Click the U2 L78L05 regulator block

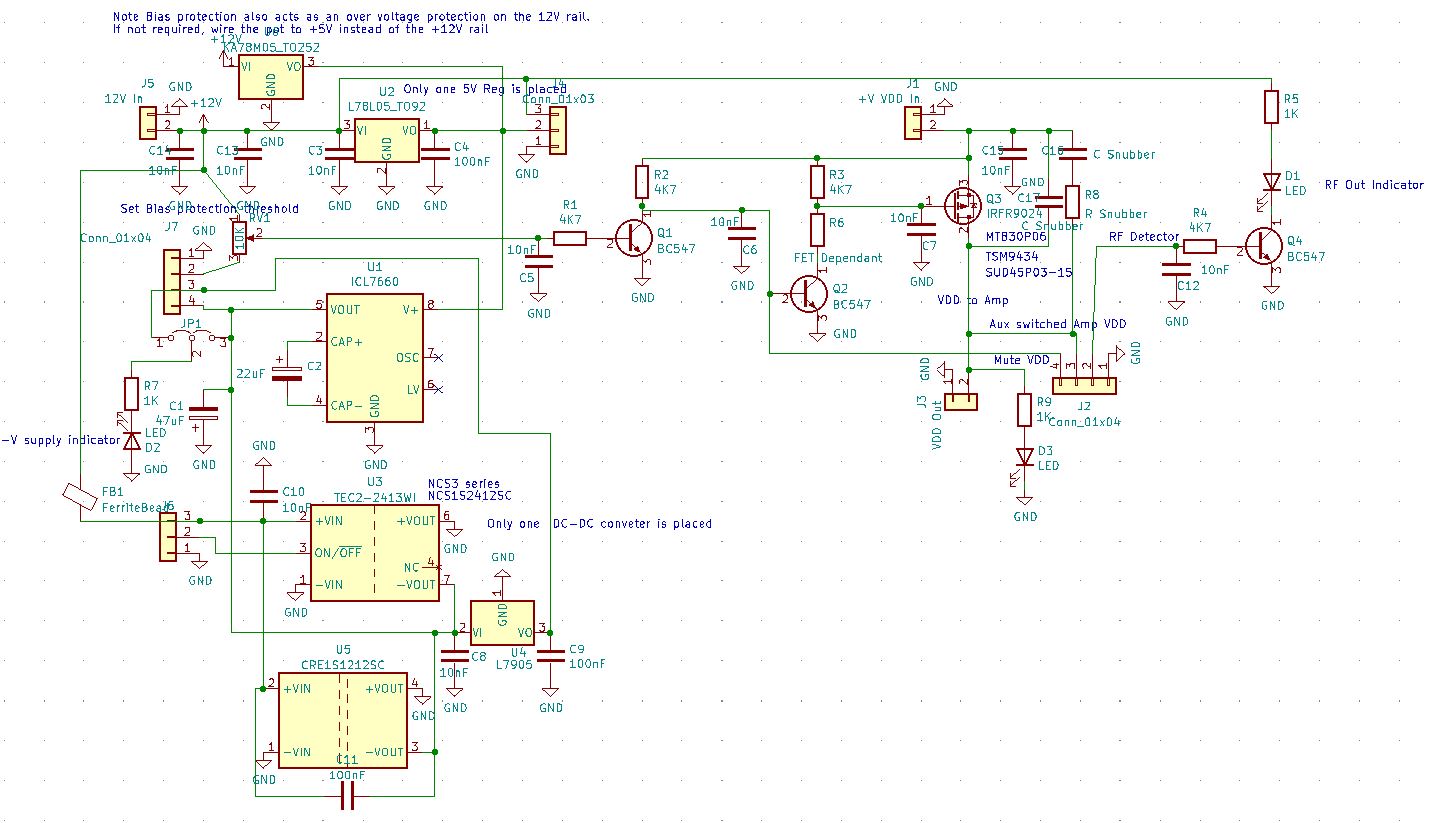[387, 141]
